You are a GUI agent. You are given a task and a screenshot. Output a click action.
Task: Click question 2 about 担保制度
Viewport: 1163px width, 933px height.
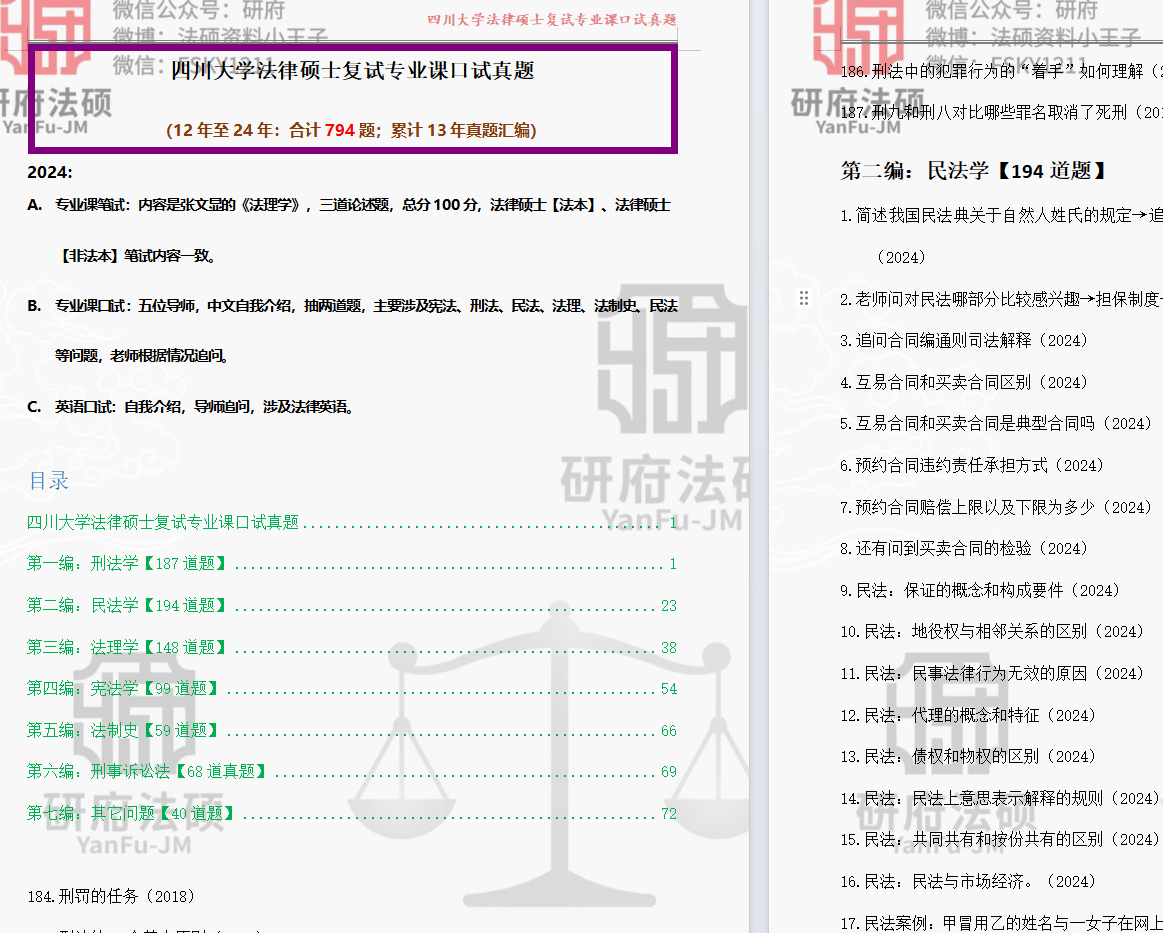1001,299
